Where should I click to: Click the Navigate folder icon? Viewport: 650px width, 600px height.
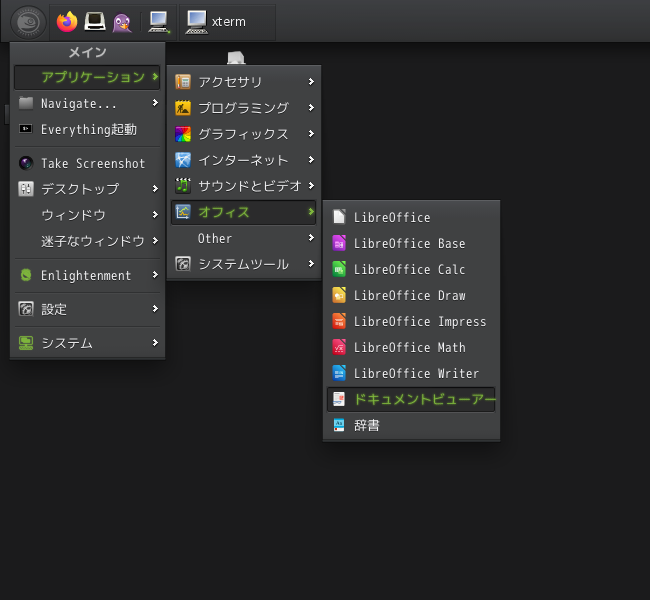[26, 103]
